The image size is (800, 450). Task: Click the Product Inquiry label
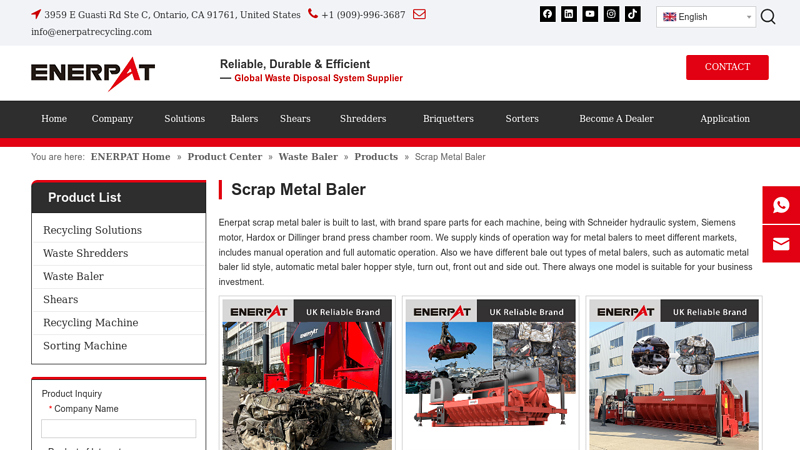click(71, 394)
